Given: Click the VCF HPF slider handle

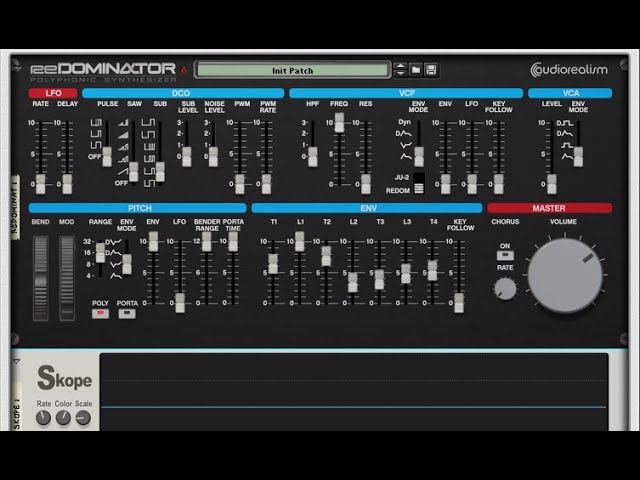Looking at the screenshot, I should (x=313, y=157).
